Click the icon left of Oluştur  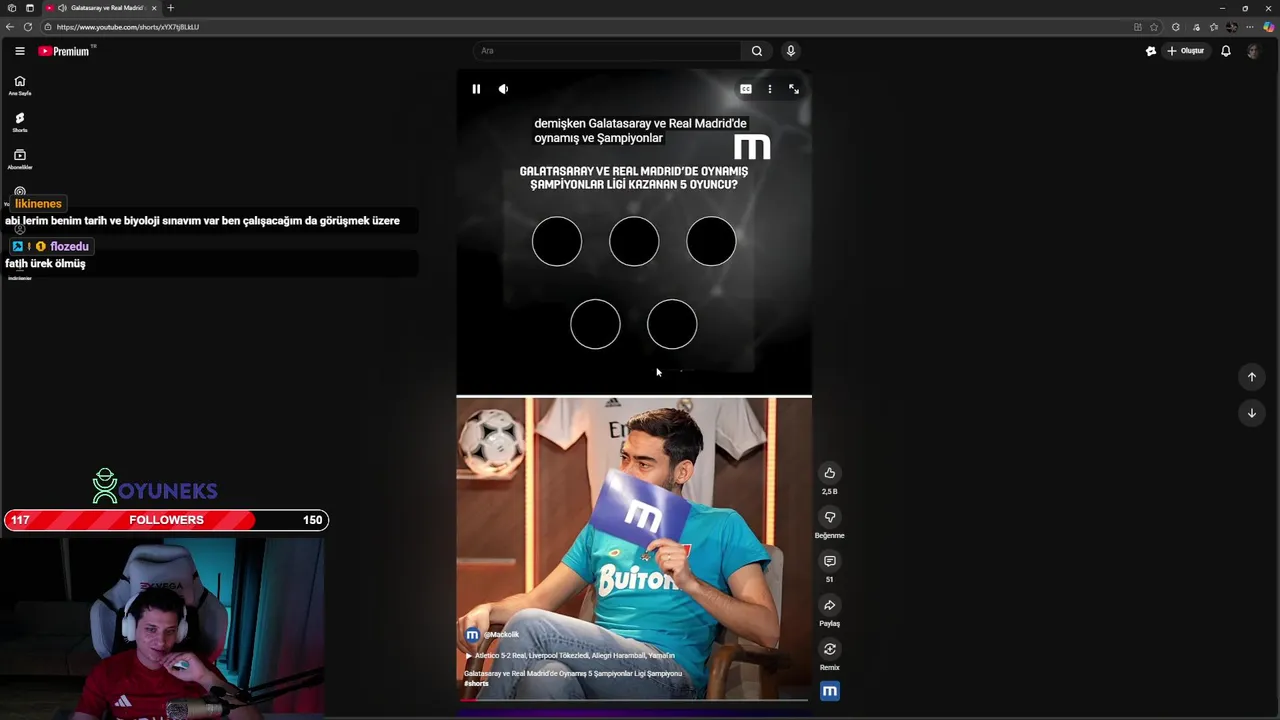(x=1150, y=51)
